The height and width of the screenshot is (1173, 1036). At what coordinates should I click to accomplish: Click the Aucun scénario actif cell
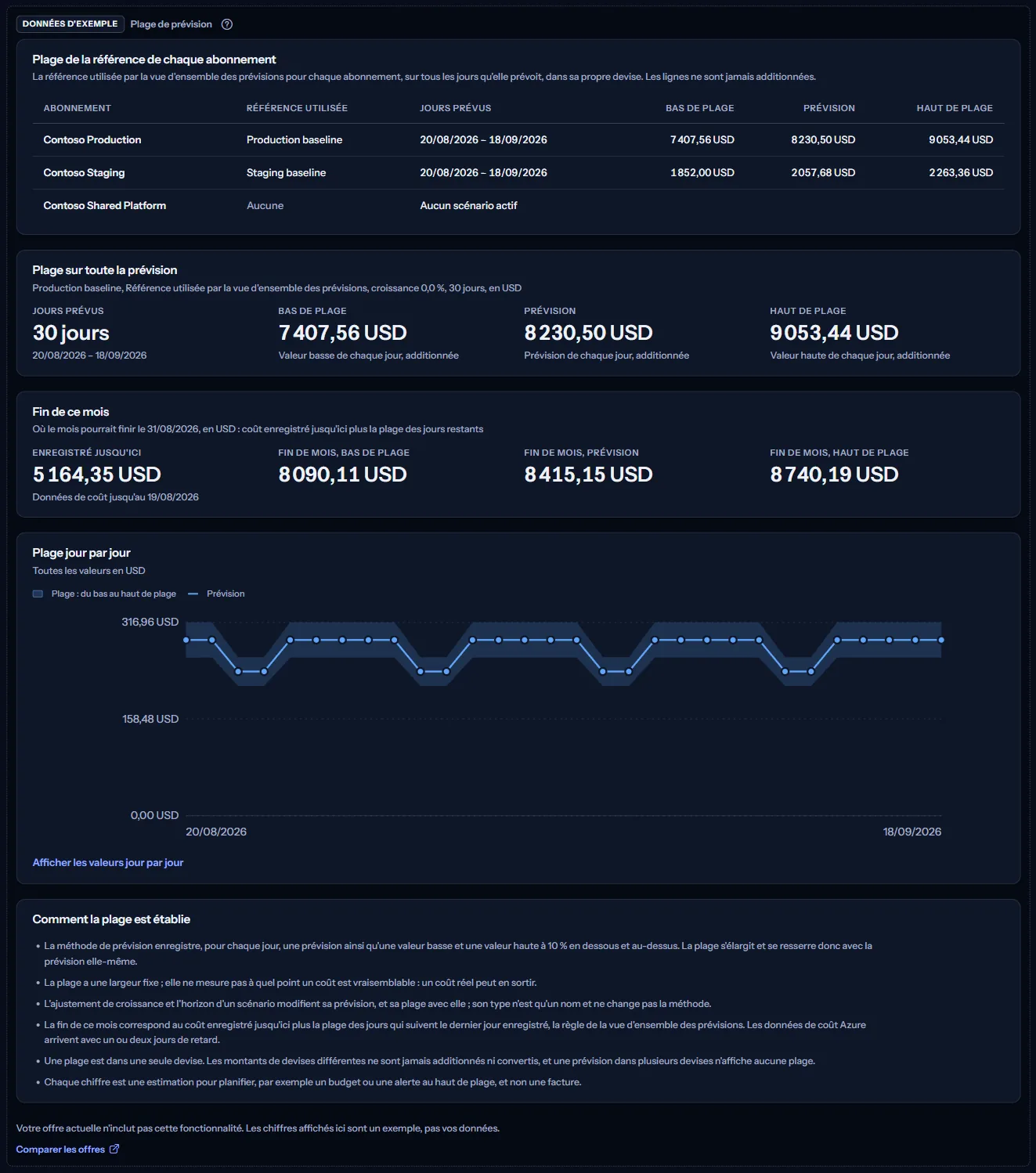(x=468, y=205)
